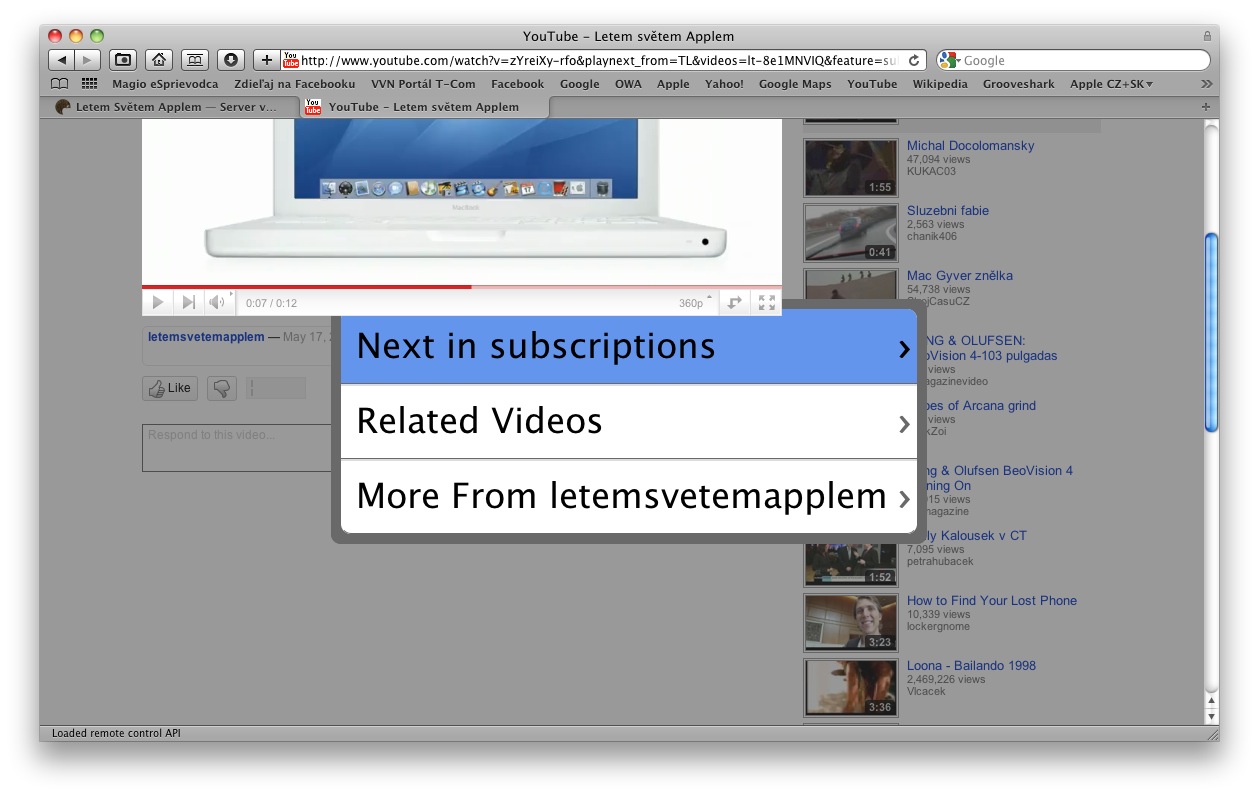Toggle the player loop arrows icon
This screenshot has width=1259, height=796.
pyautogui.click(x=734, y=302)
